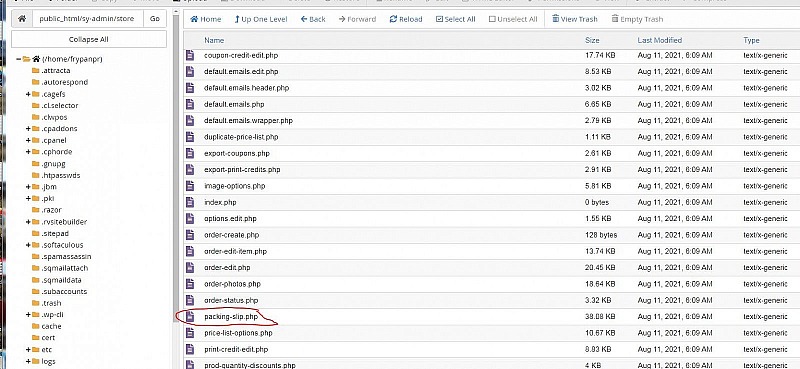Open View Trash from toolbar

[574, 19]
